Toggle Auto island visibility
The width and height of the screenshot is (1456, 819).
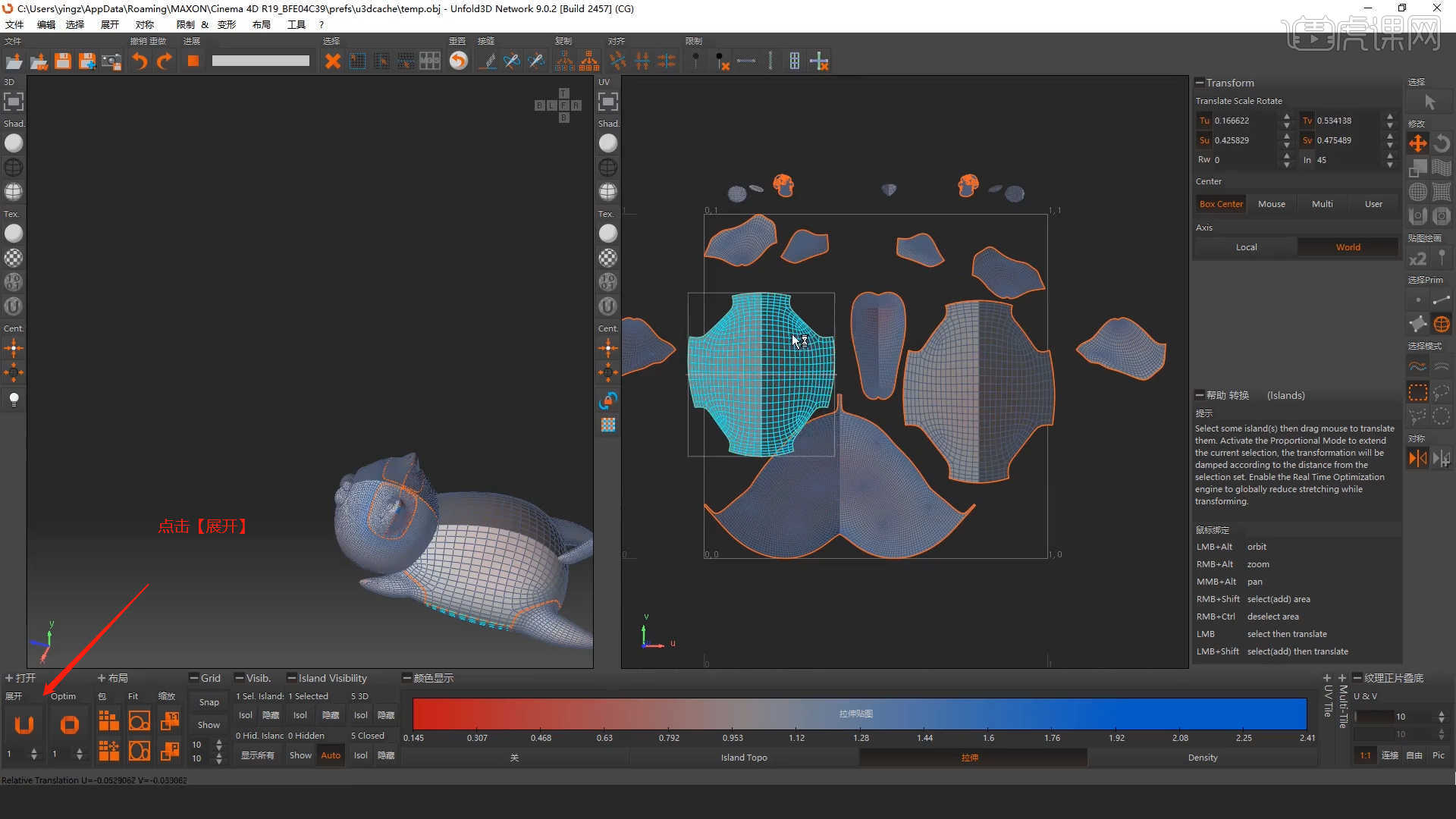pyautogui.click(x=331, y=755)
